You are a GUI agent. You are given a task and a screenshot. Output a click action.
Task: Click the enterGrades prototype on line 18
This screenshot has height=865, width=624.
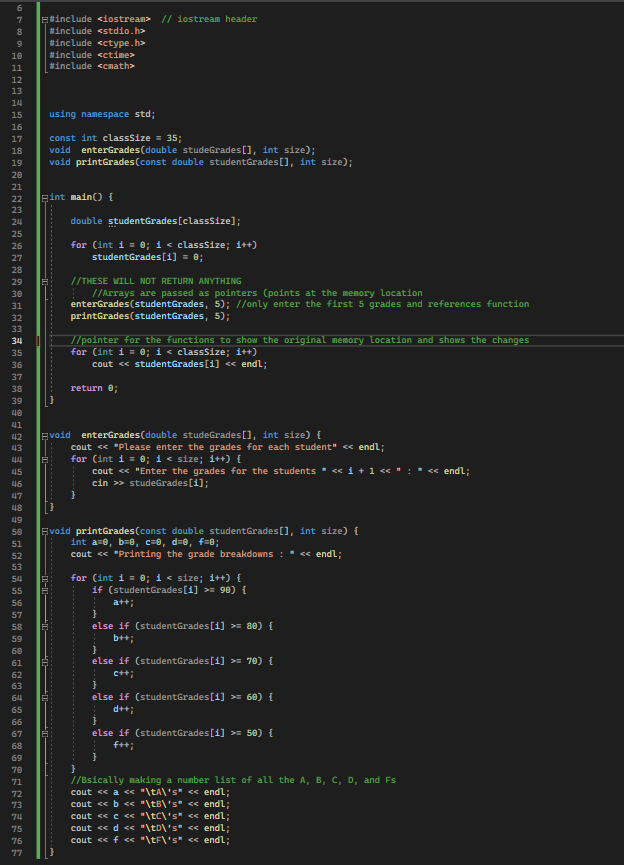182,150
